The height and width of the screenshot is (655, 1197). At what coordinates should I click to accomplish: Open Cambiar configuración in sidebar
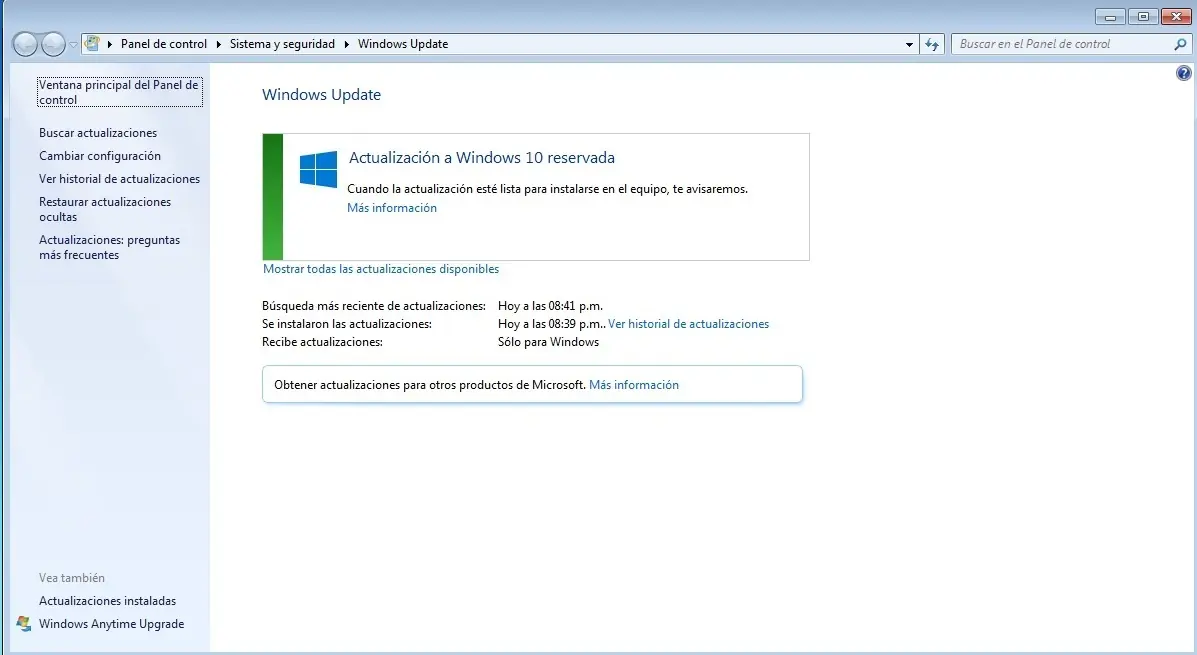[x=100, y=156]
